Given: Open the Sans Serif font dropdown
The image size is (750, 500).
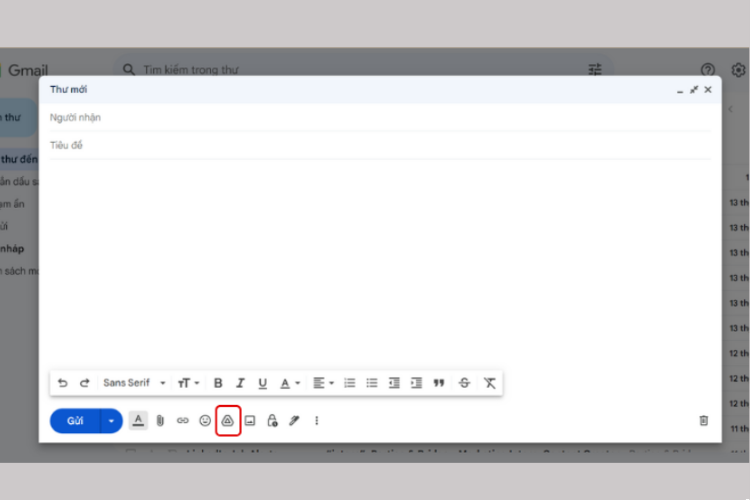Looking at the screenshot, I should 134,383.
